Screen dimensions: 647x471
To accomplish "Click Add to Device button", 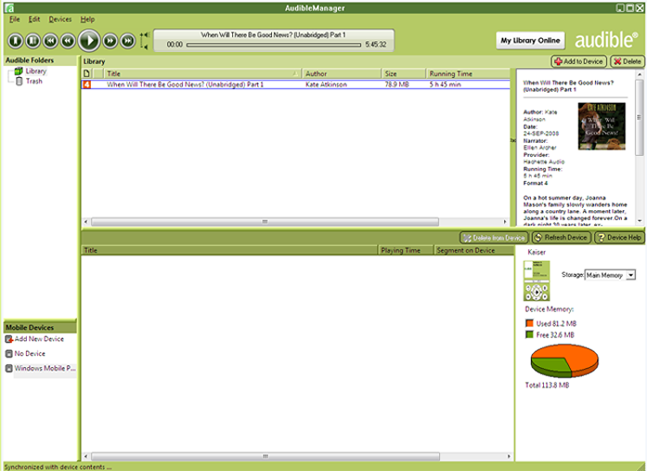I will point(579,62).
